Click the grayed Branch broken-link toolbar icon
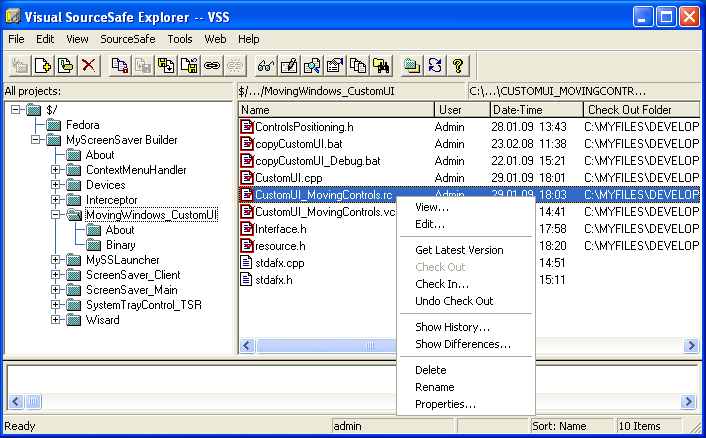The height and width of the screenshot is (438, 706). (235, 66)
